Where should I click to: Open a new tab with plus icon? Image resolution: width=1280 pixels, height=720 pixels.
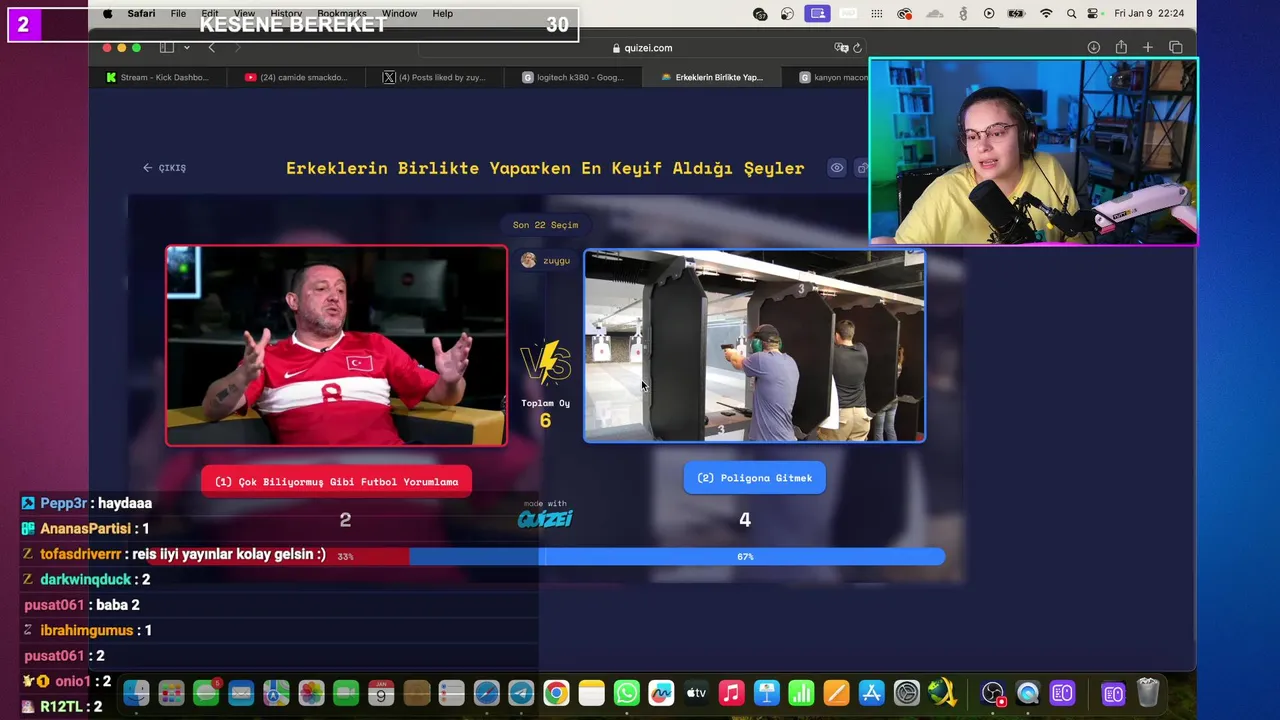(1148, 48)
